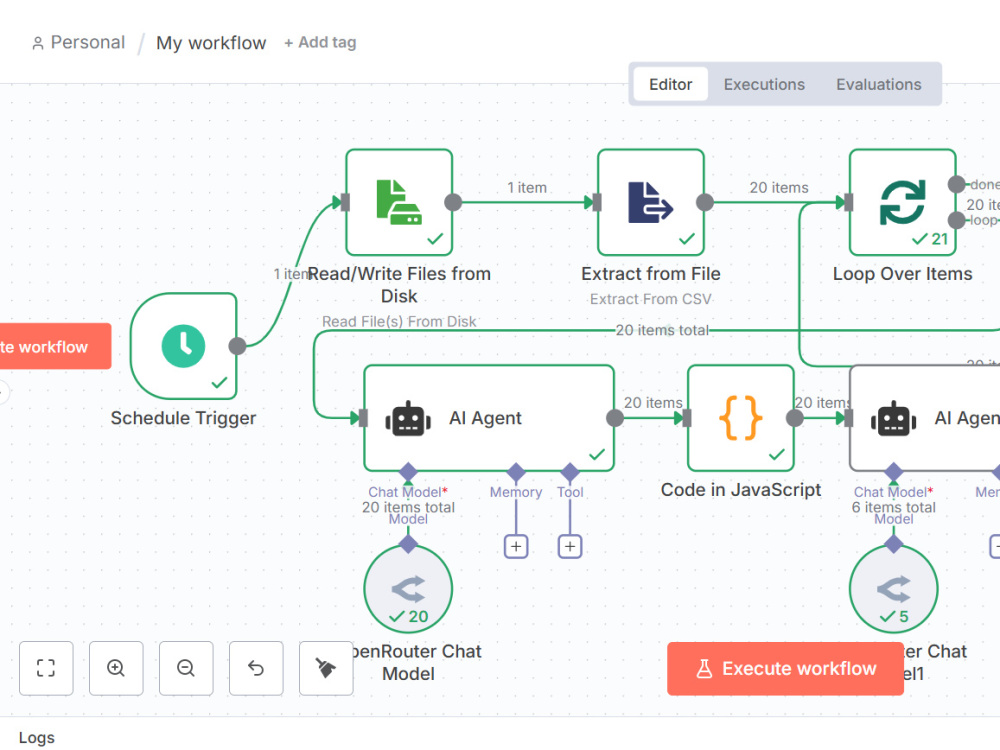The height and width of the screenshot is (750, 1000).
Task: Zoom in on the canvas
Action: pos(116,668)
